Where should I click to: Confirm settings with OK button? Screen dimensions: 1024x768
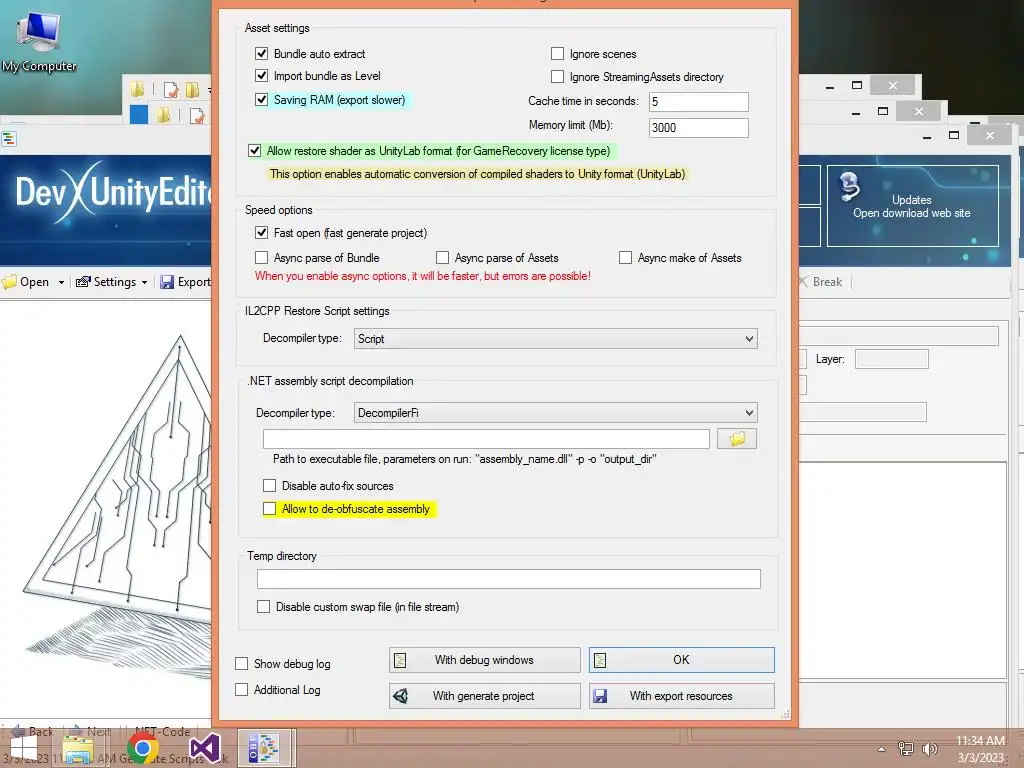[682, 660]
